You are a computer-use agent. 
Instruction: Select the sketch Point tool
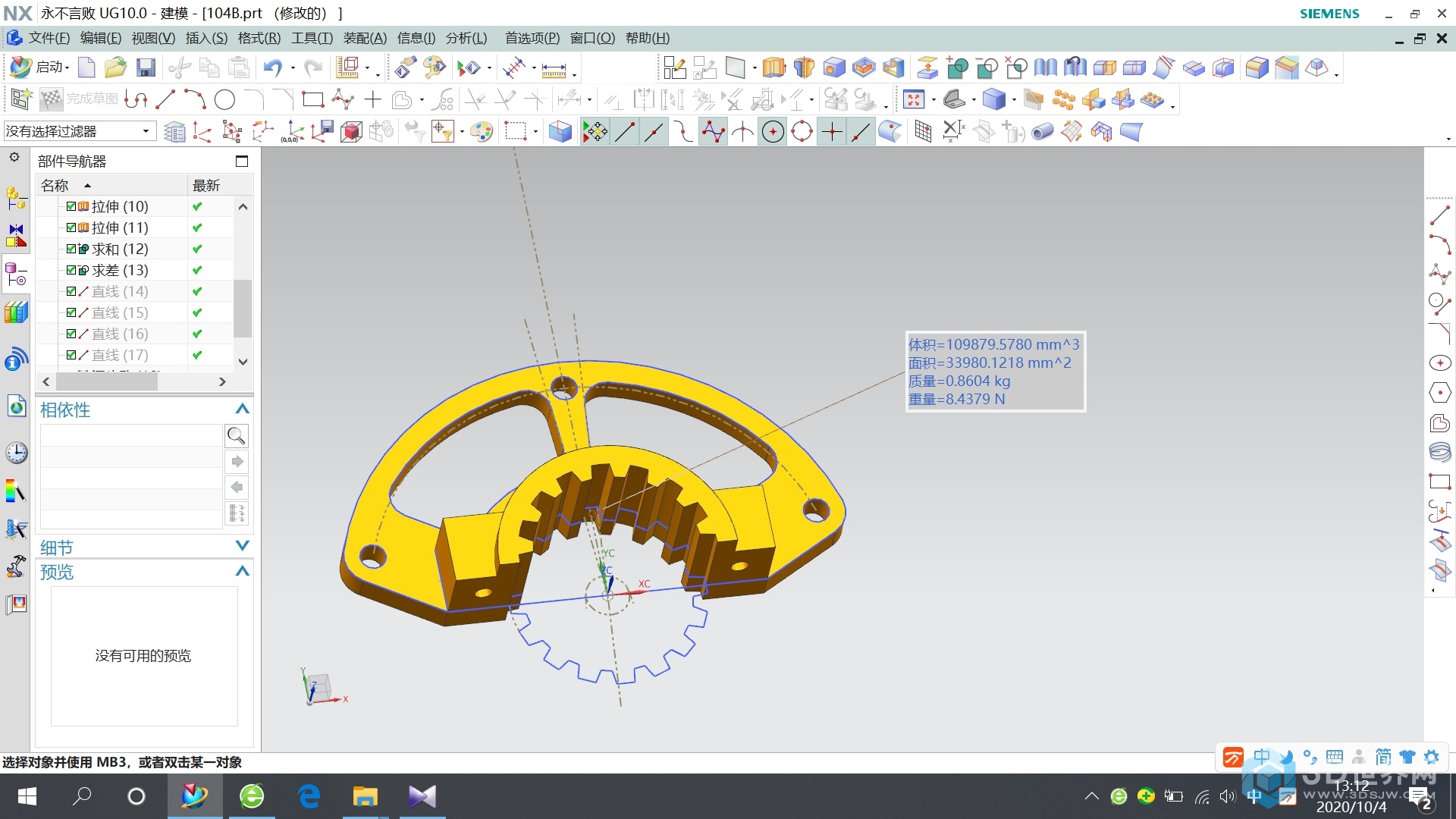[372, 99]
